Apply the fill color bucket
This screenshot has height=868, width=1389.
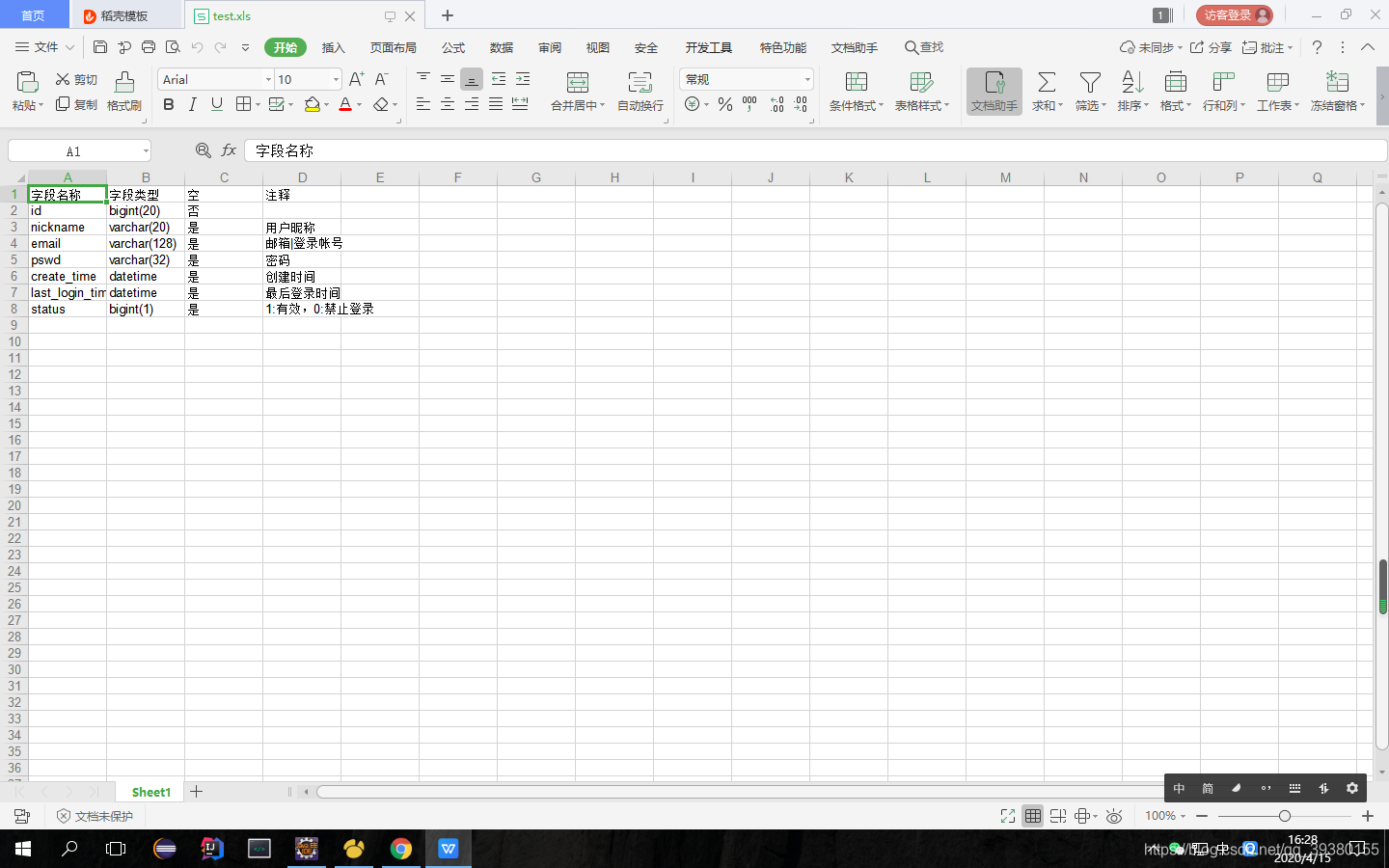[x=312, y=104]
